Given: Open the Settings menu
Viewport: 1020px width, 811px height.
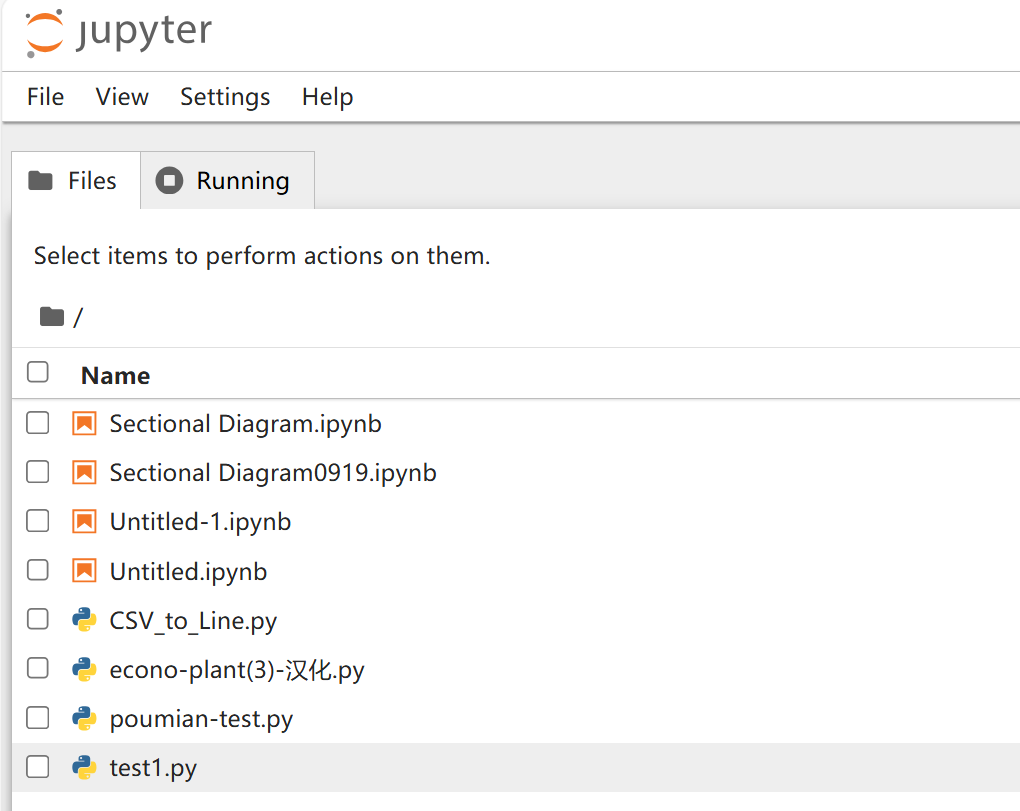Looking at the screenshot, I should [x=224, y=97].
